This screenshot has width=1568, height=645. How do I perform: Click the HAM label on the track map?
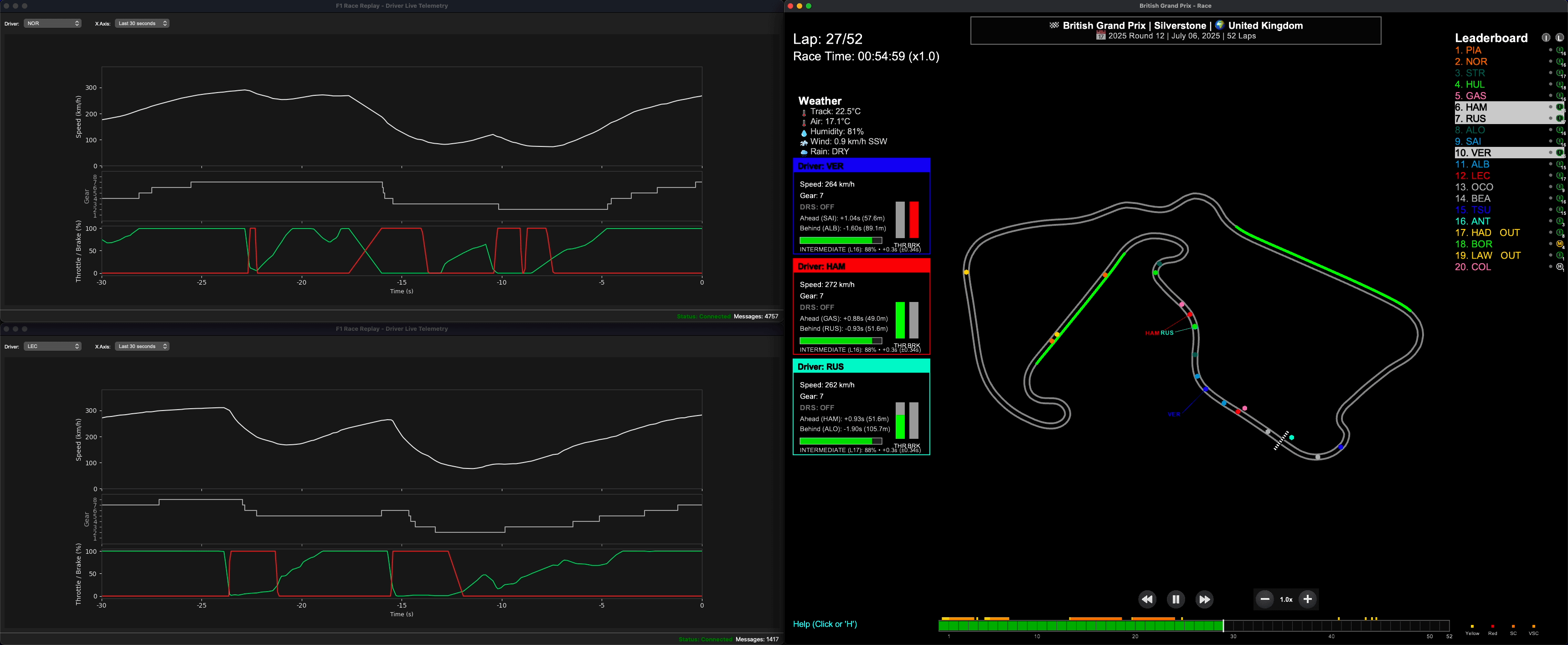coord(1152,333)
